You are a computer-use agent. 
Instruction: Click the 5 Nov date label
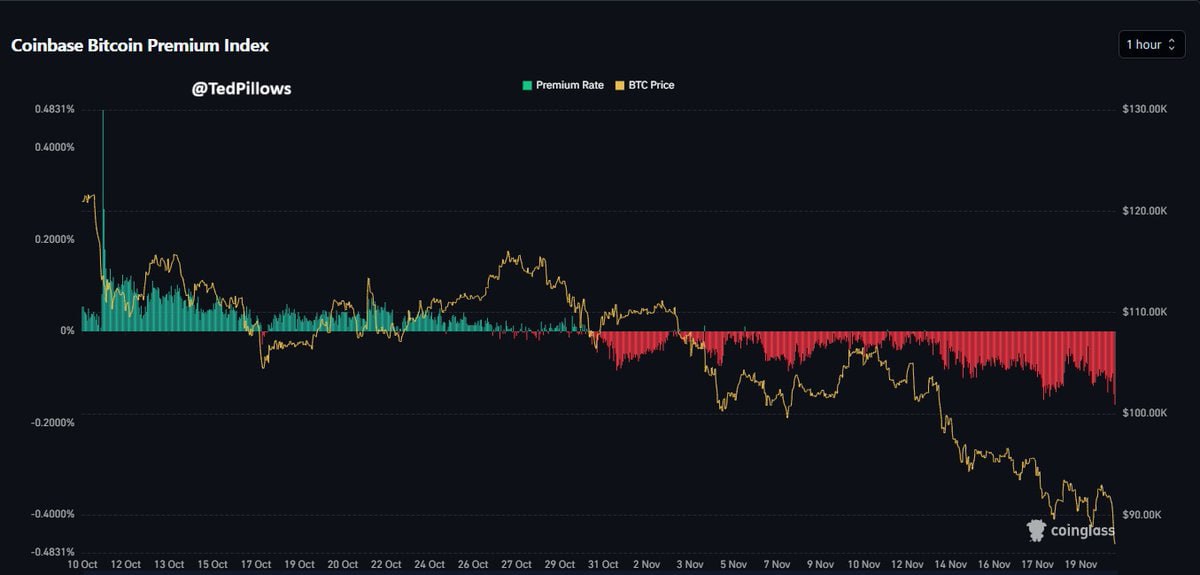[734, 564]
